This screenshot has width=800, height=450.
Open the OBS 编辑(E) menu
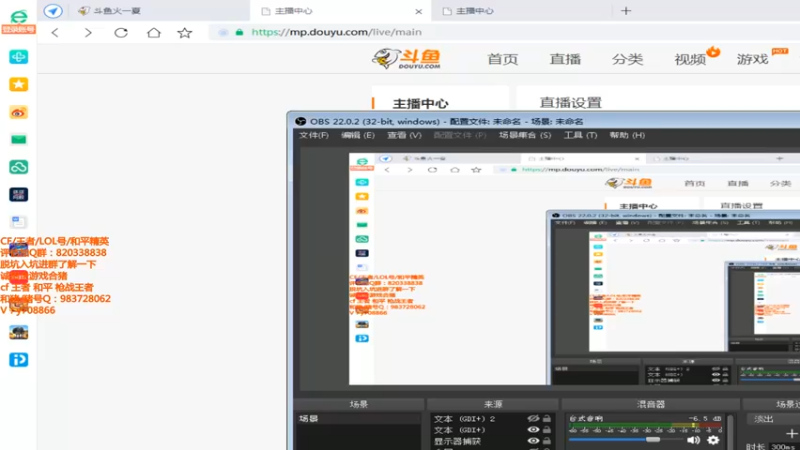[358, 135]
